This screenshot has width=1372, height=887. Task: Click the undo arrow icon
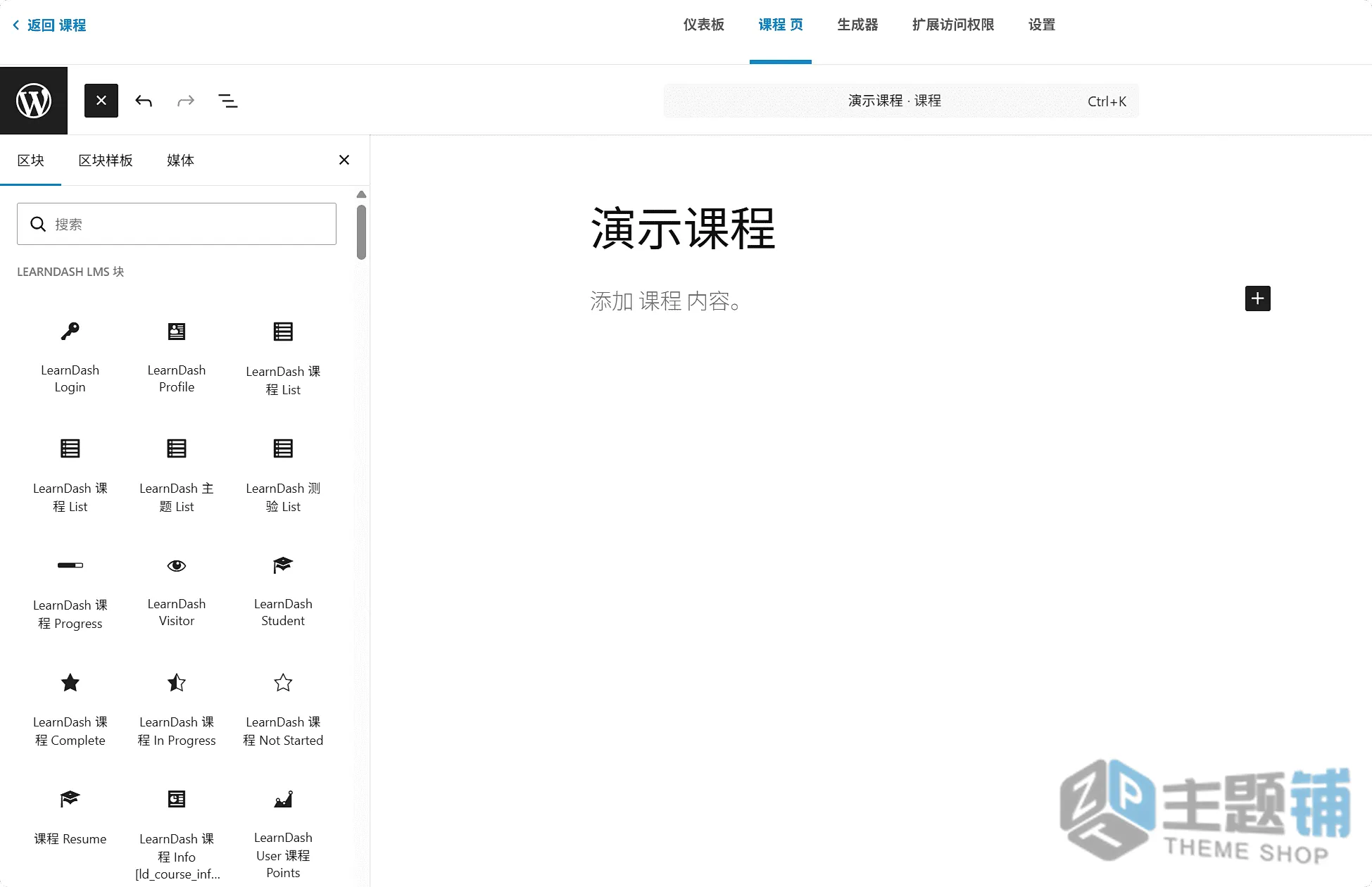coord(144,101)
